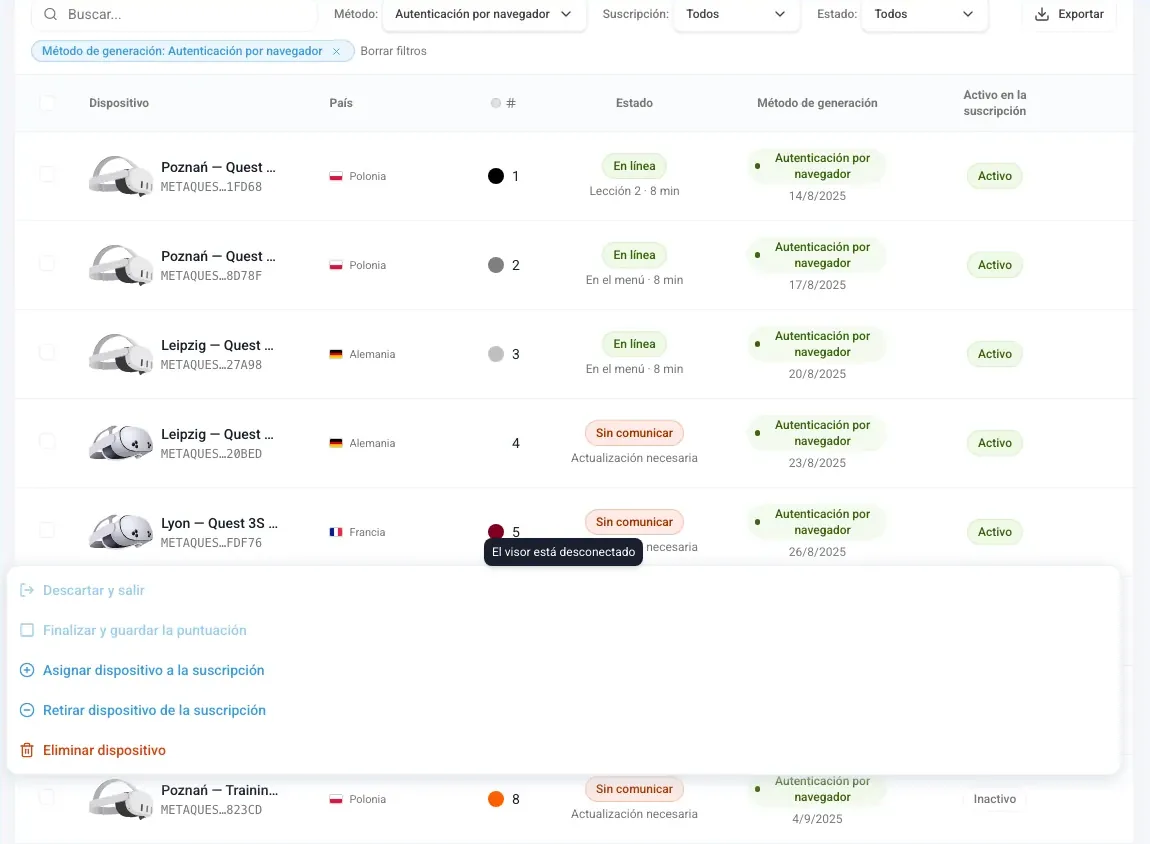Choose Retirar dispositivo de la suscripción
Screen dimensions: 1150x844
click(x=154, y=710)
